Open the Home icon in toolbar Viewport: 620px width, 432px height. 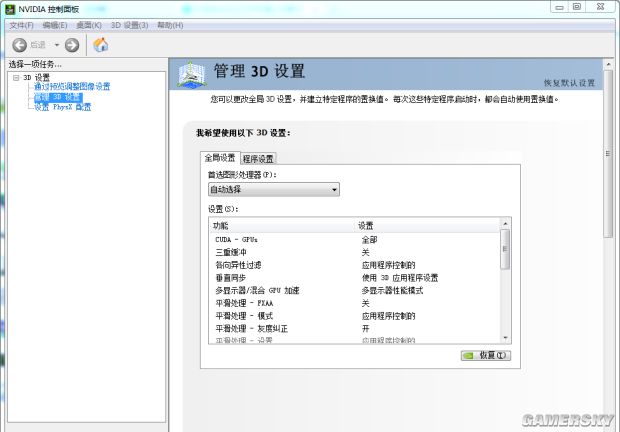click(100, 45)
